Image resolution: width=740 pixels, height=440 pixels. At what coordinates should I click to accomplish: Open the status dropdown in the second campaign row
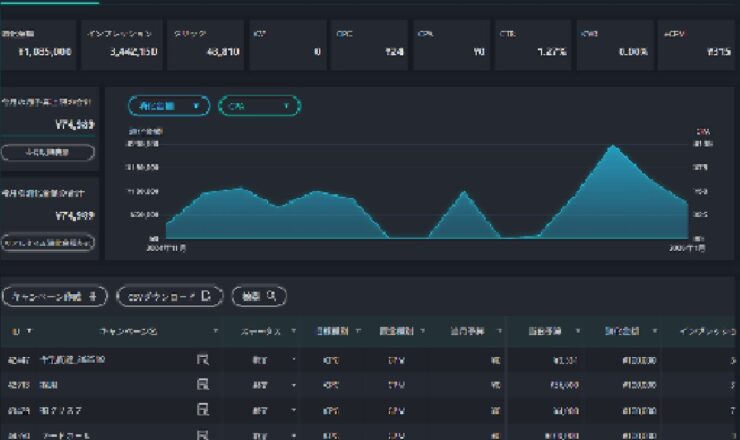[294, 384]
